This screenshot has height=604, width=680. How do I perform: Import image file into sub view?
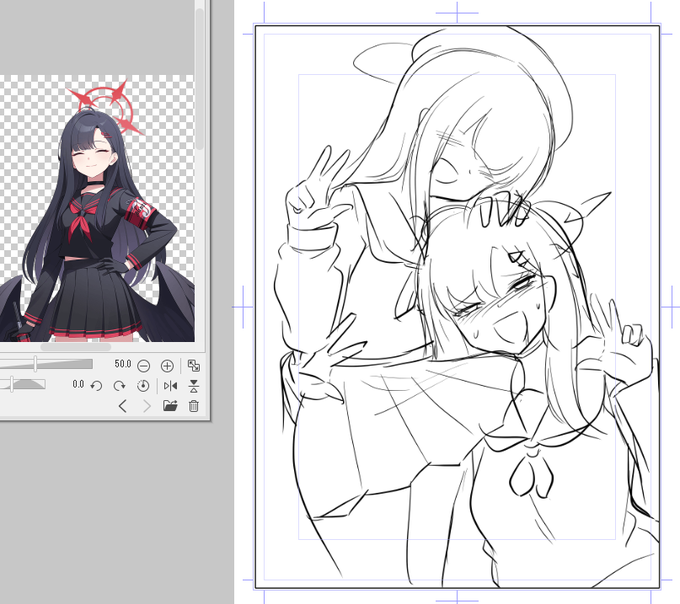[x=170, y=406]
